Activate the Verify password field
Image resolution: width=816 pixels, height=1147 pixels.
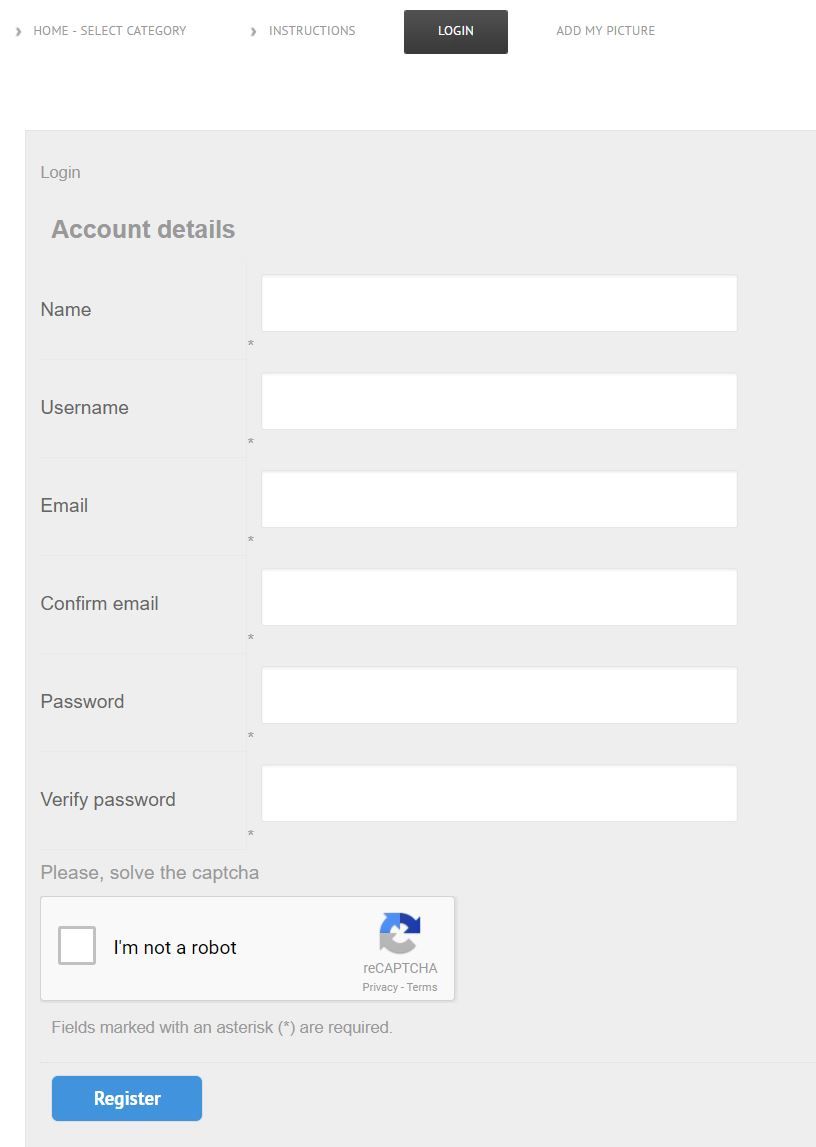tap(499, 794)
